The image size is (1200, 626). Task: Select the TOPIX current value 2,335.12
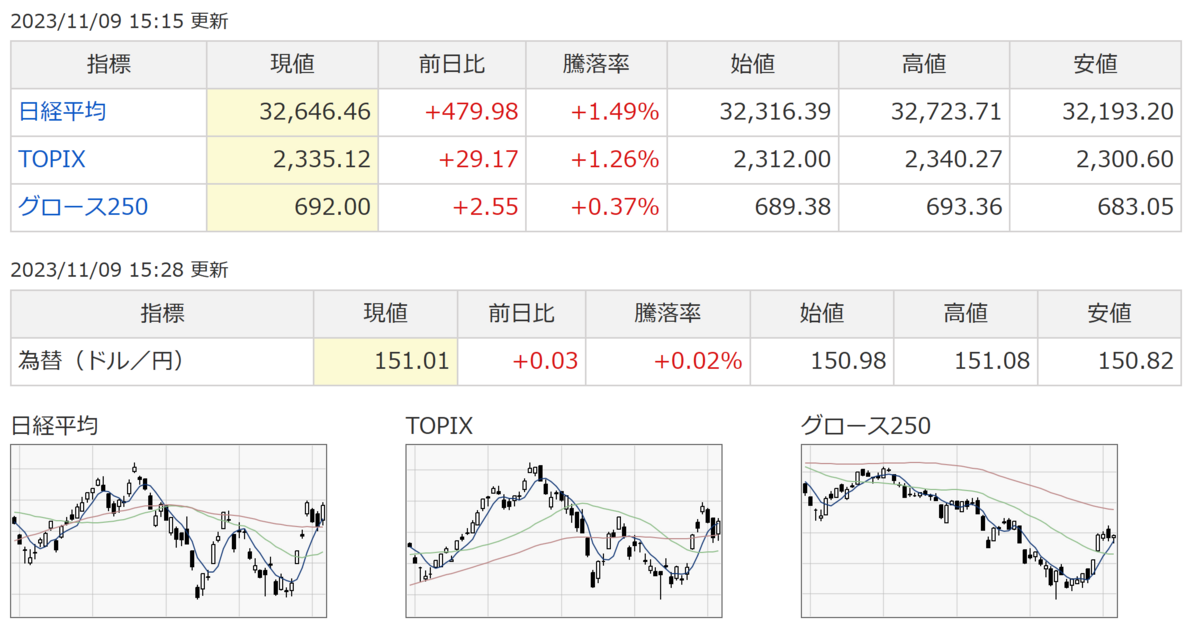click(x=322, y=159)
